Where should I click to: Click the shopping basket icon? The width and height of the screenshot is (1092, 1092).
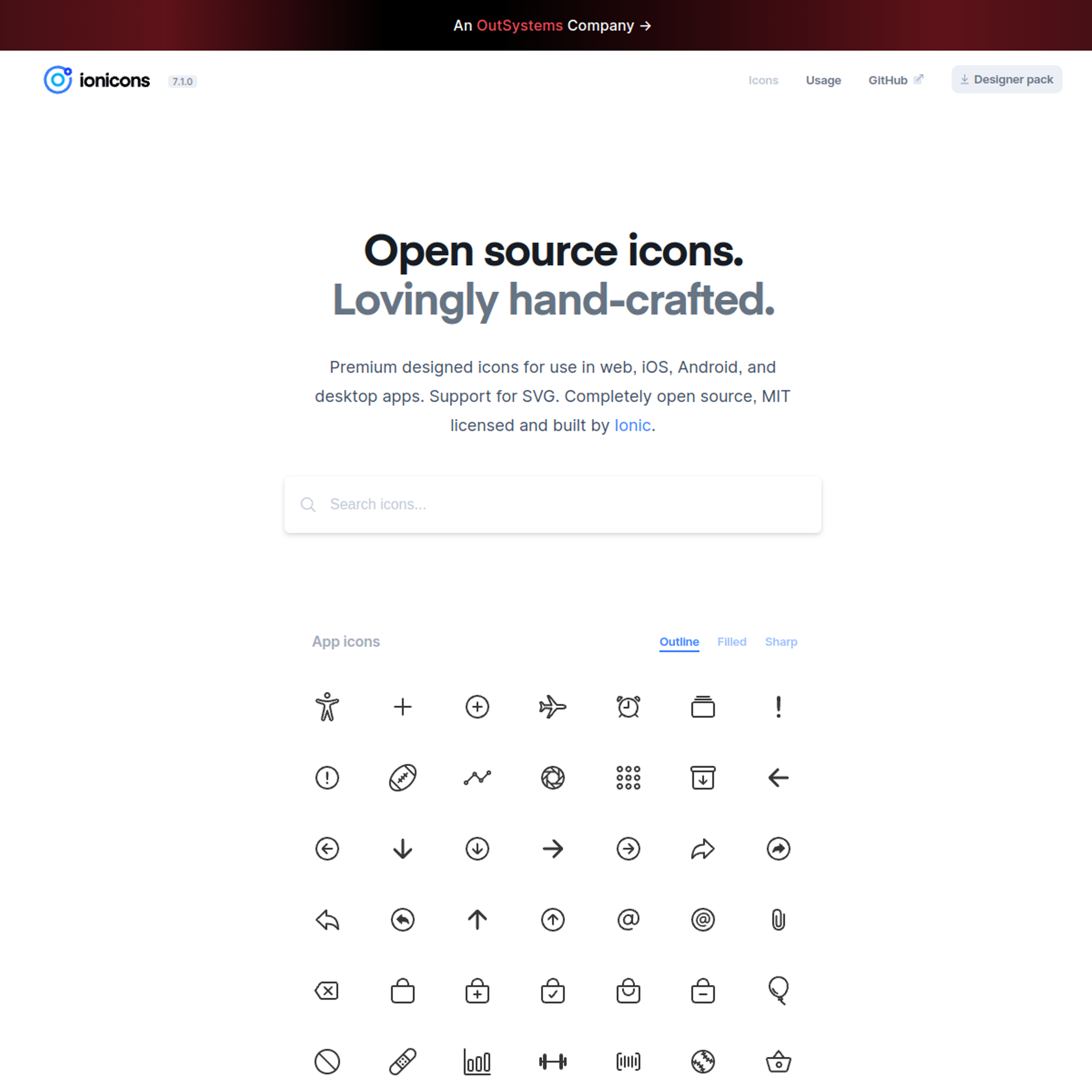778,1062
